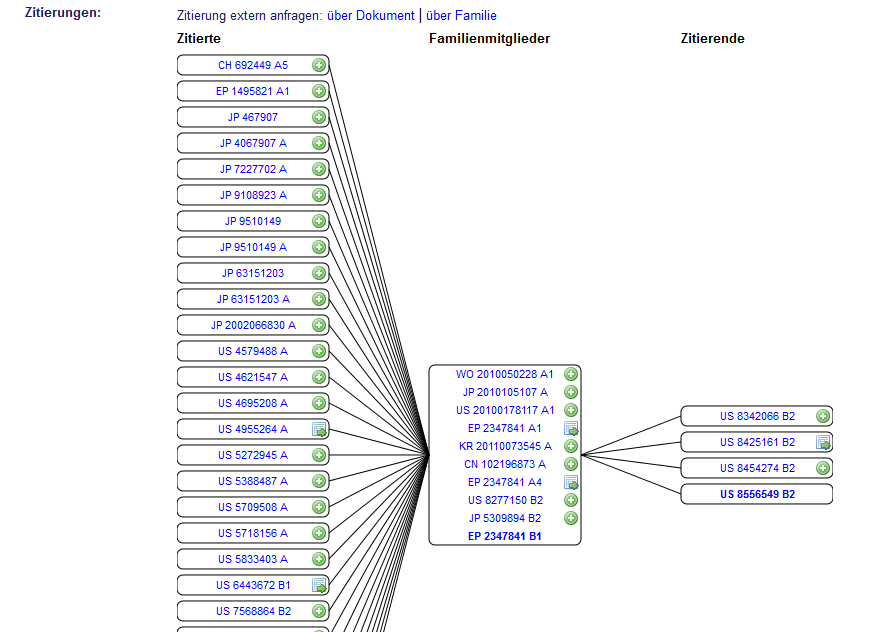This screenshot has height=632, width=892.
Task: Open family member WO 2010050228 A1
Action: point(505,374)
